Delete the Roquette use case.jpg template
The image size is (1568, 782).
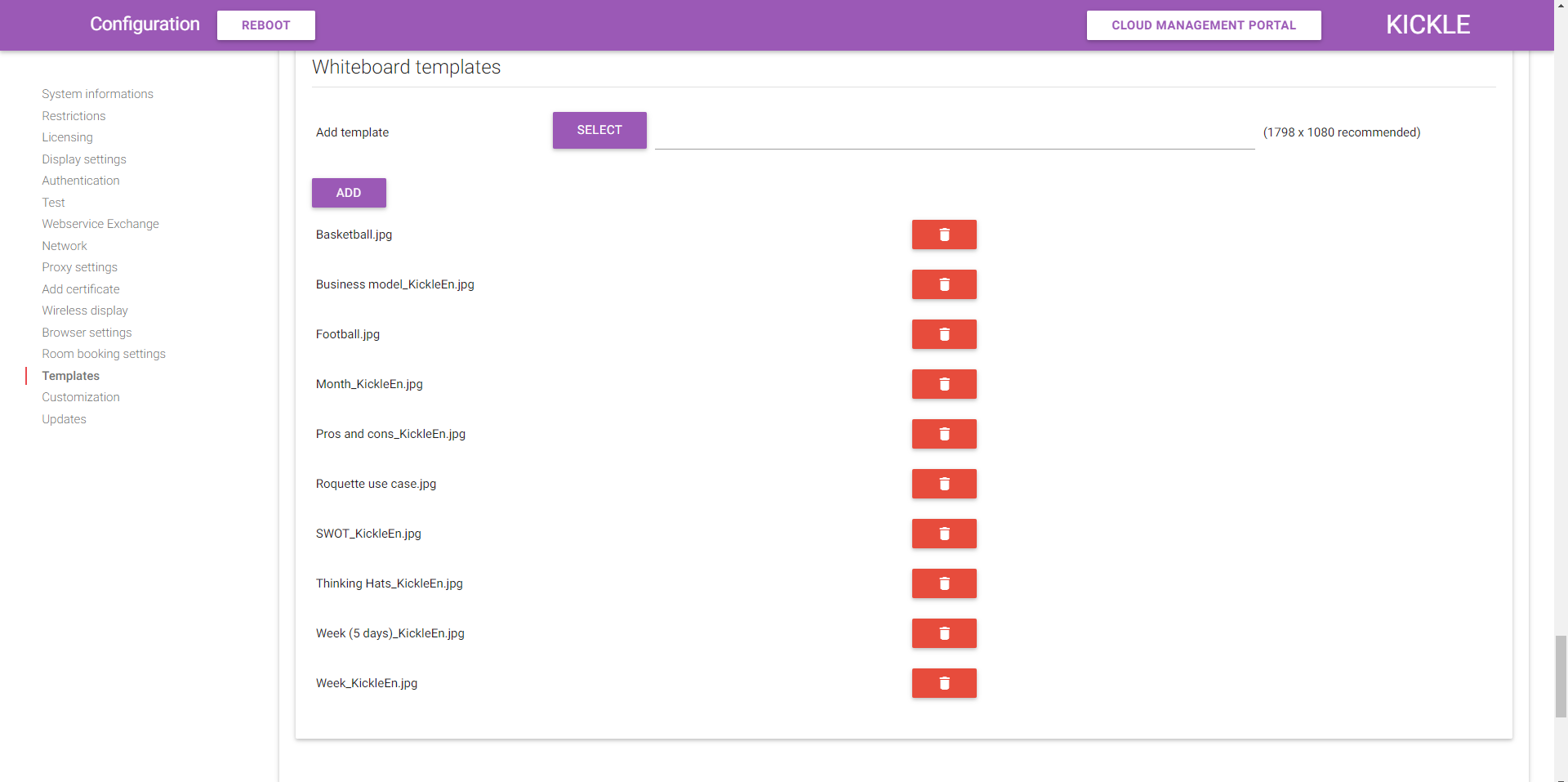(x=943, y=484)
